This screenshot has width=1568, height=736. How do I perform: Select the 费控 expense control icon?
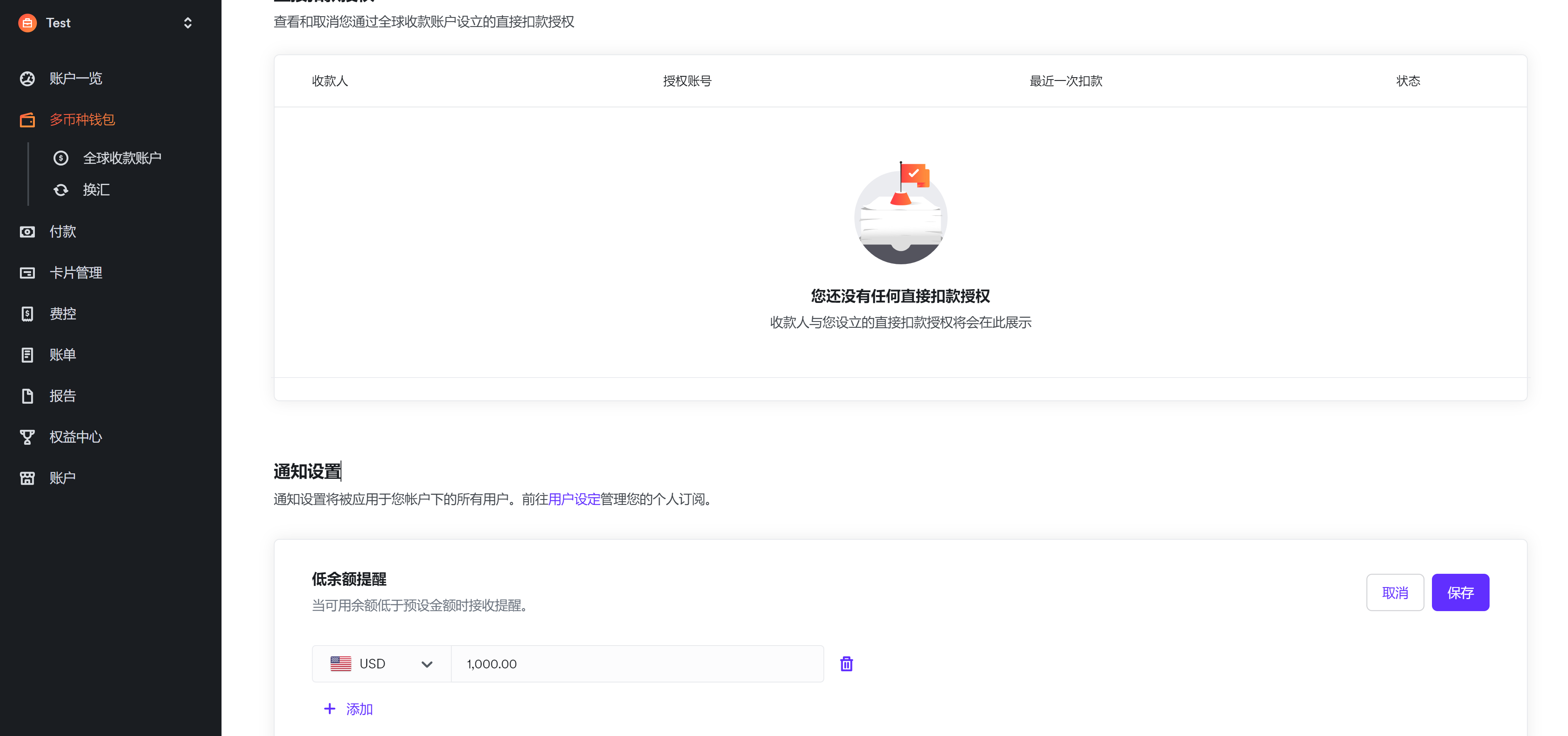tap(27, 314)
